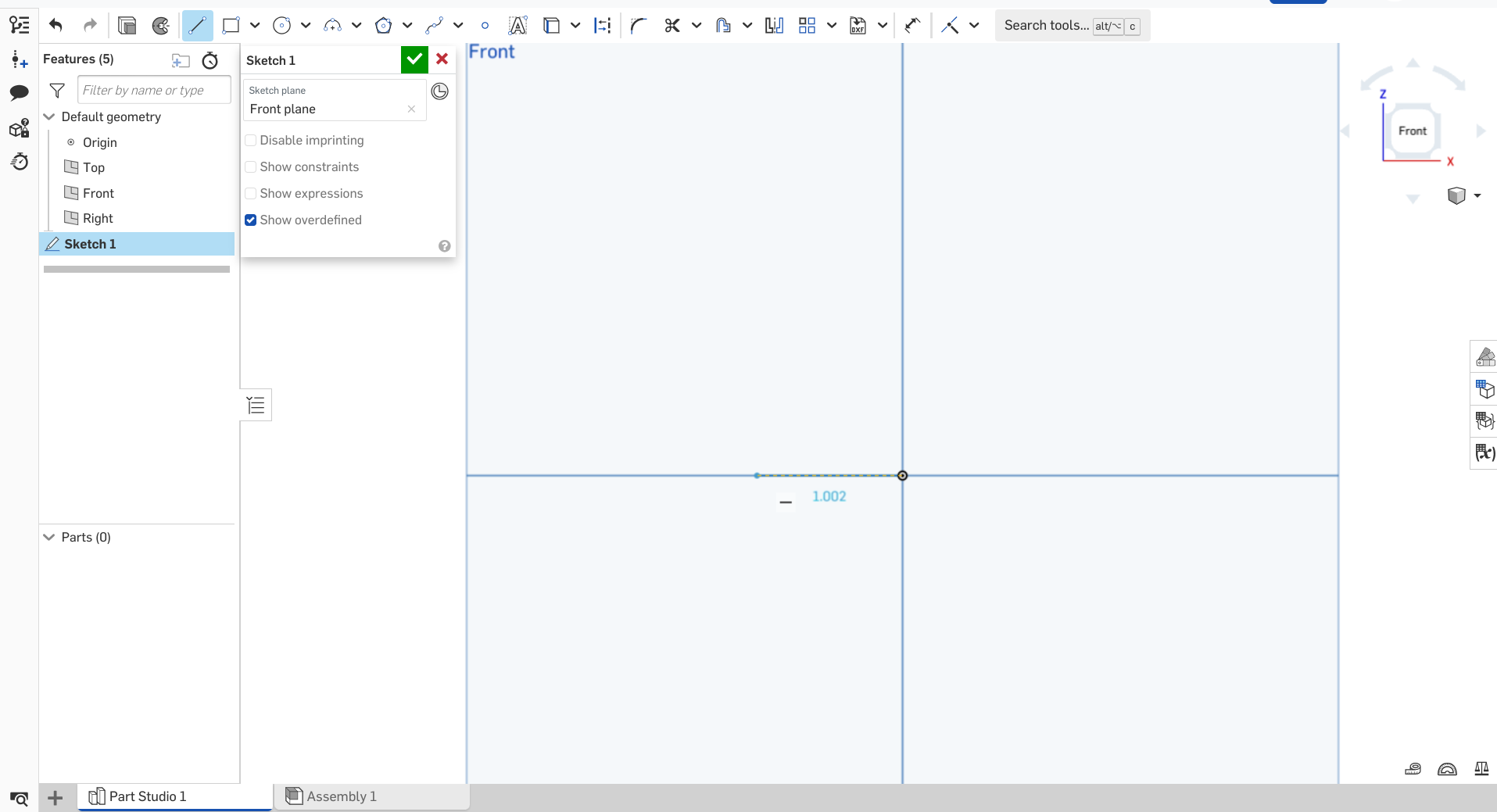
Task: Accept the sketch with green checkmark
Action: point(414,59)
